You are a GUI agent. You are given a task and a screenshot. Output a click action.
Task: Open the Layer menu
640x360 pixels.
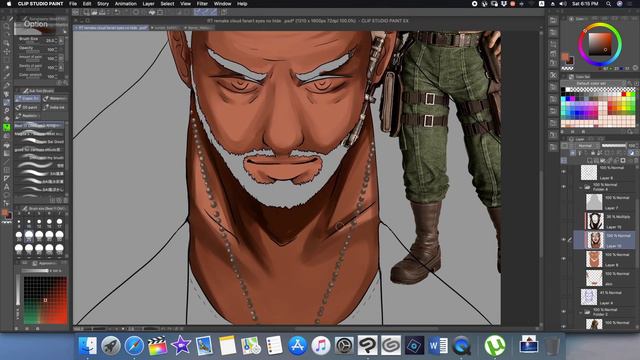148,4
